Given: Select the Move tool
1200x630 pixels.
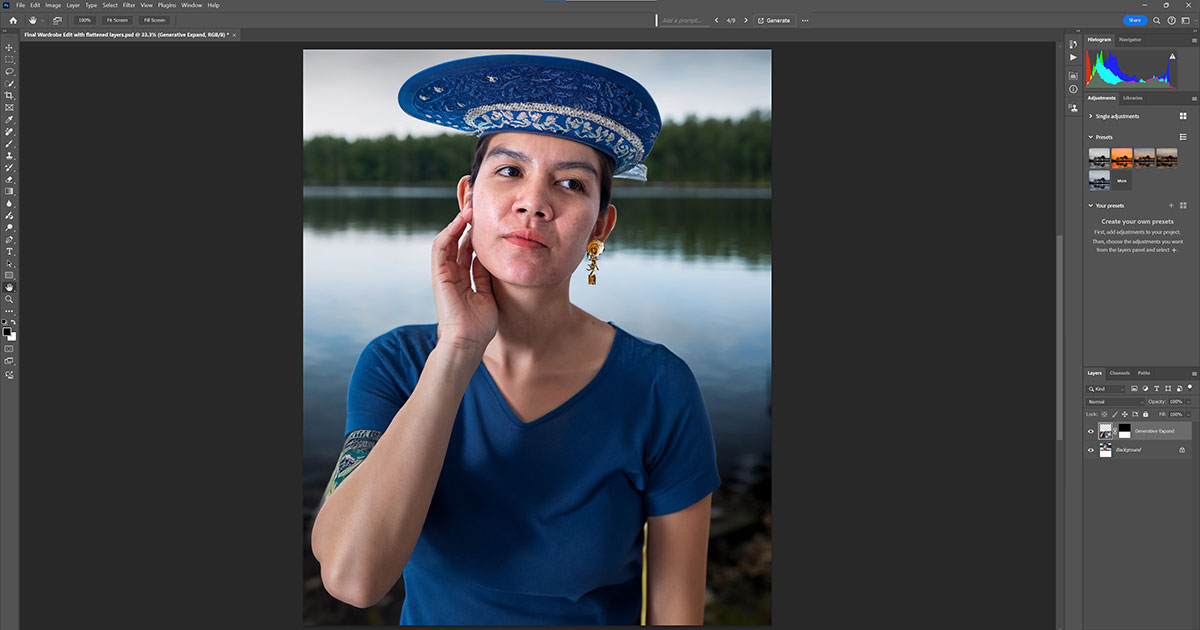Looking at the screenshot, I should click(9, 48).
